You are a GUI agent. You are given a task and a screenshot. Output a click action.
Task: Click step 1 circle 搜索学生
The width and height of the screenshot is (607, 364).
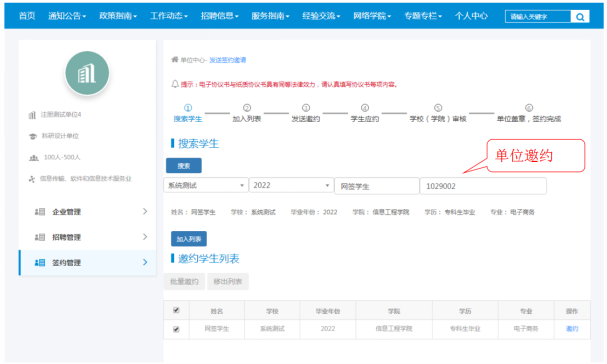click(x=188, y=108)
